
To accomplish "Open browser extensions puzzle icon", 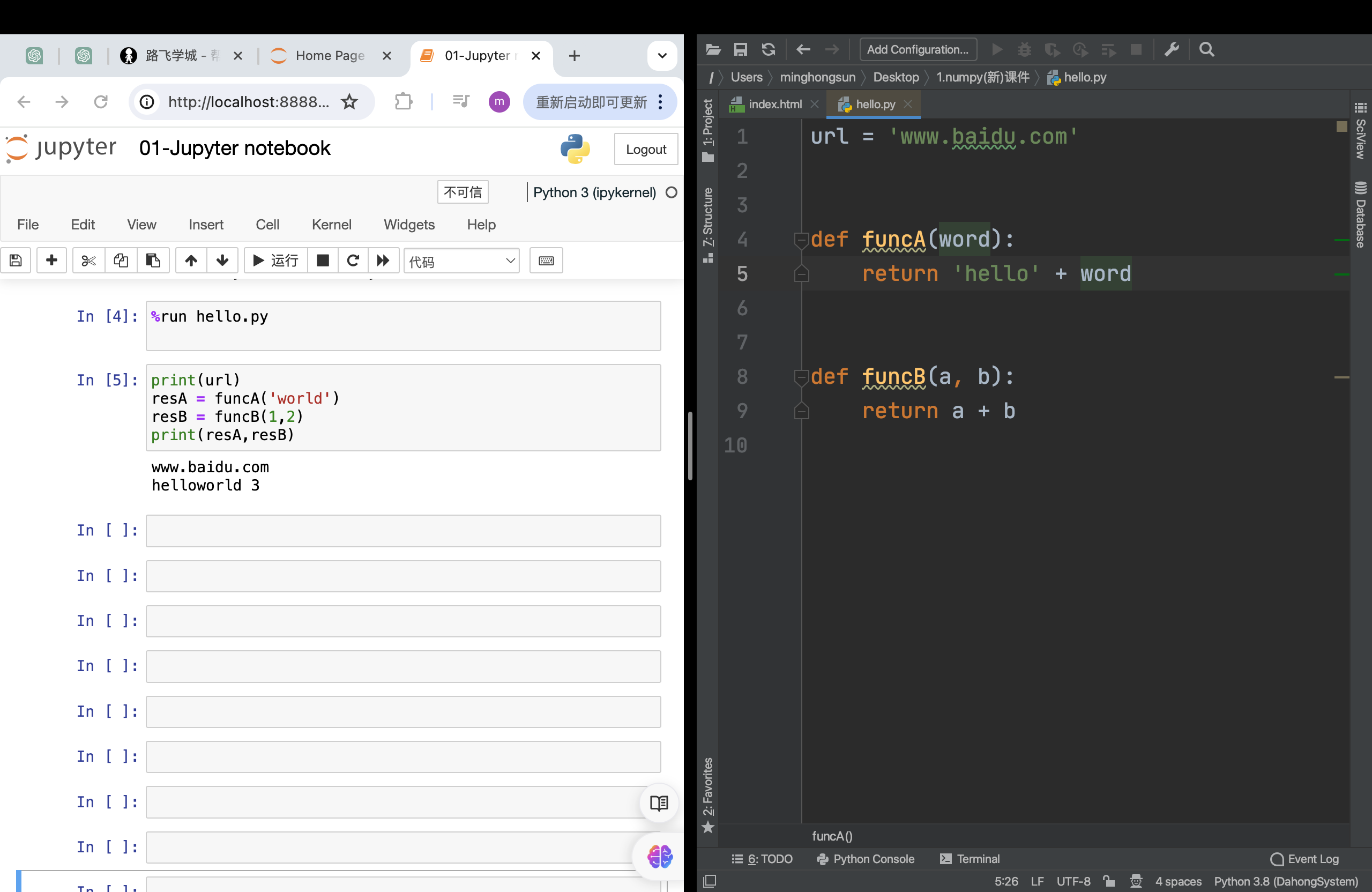I will (x=404, y=102).
